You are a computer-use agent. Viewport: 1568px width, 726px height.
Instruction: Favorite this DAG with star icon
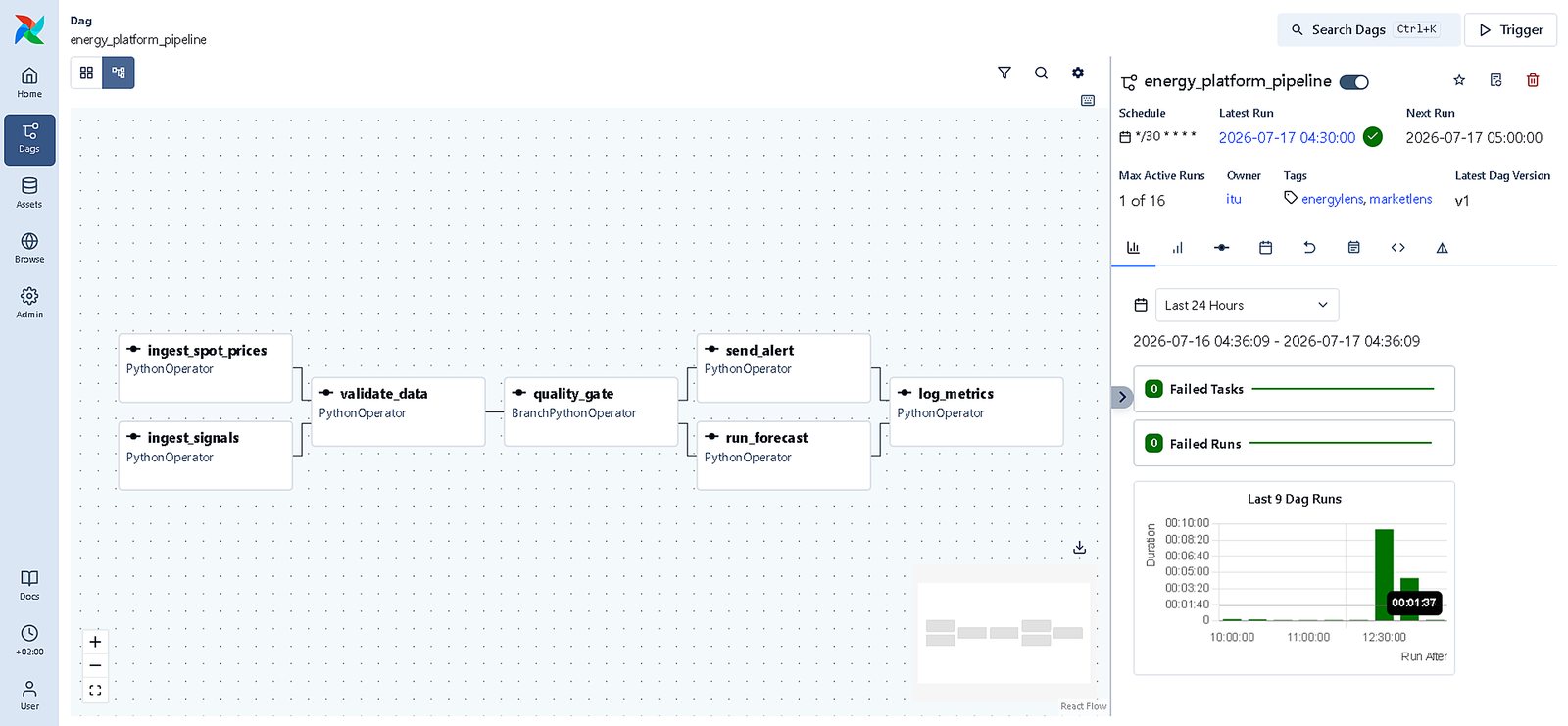click(x=1459, y=80)
